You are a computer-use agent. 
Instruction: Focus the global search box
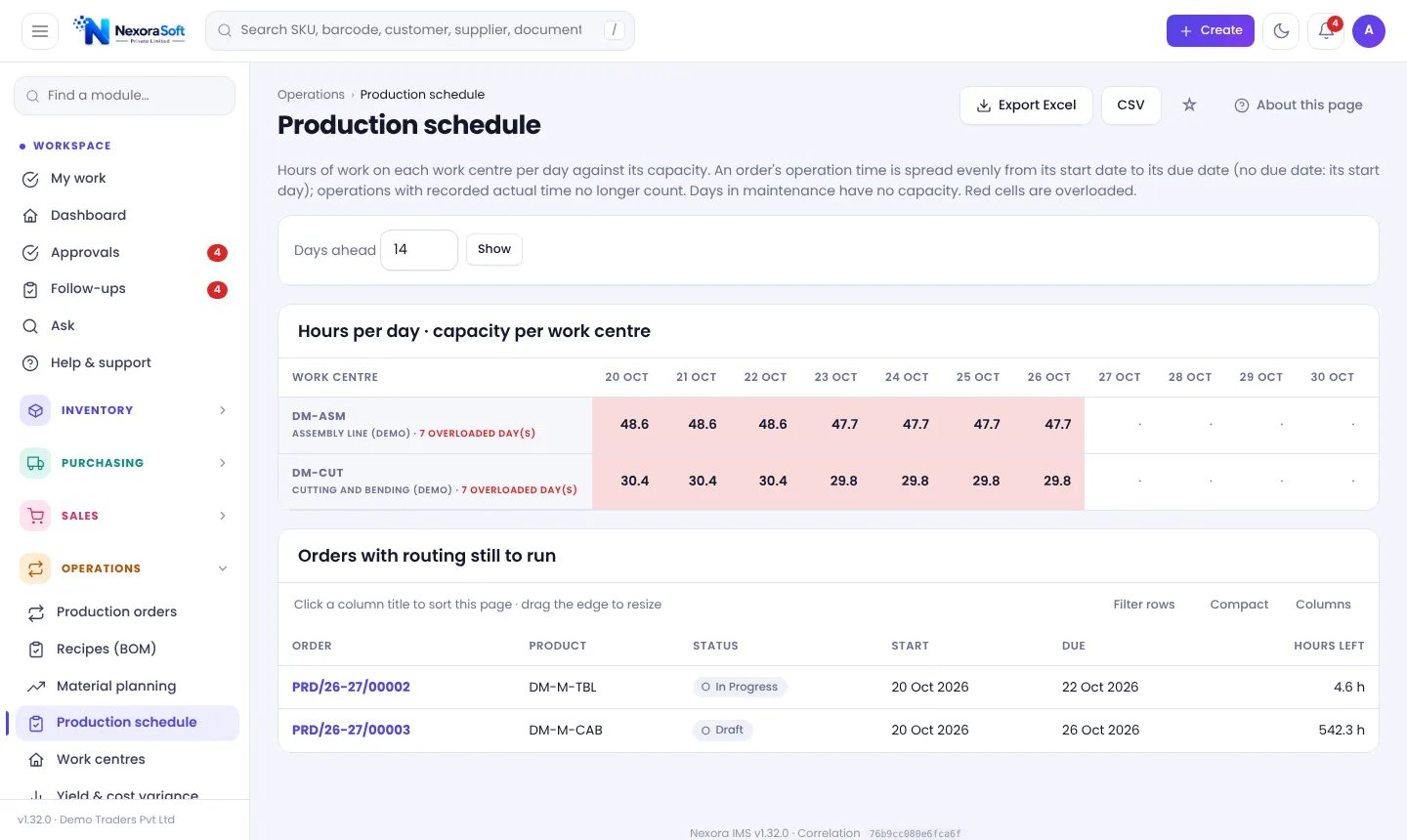[x=420, y=31]
